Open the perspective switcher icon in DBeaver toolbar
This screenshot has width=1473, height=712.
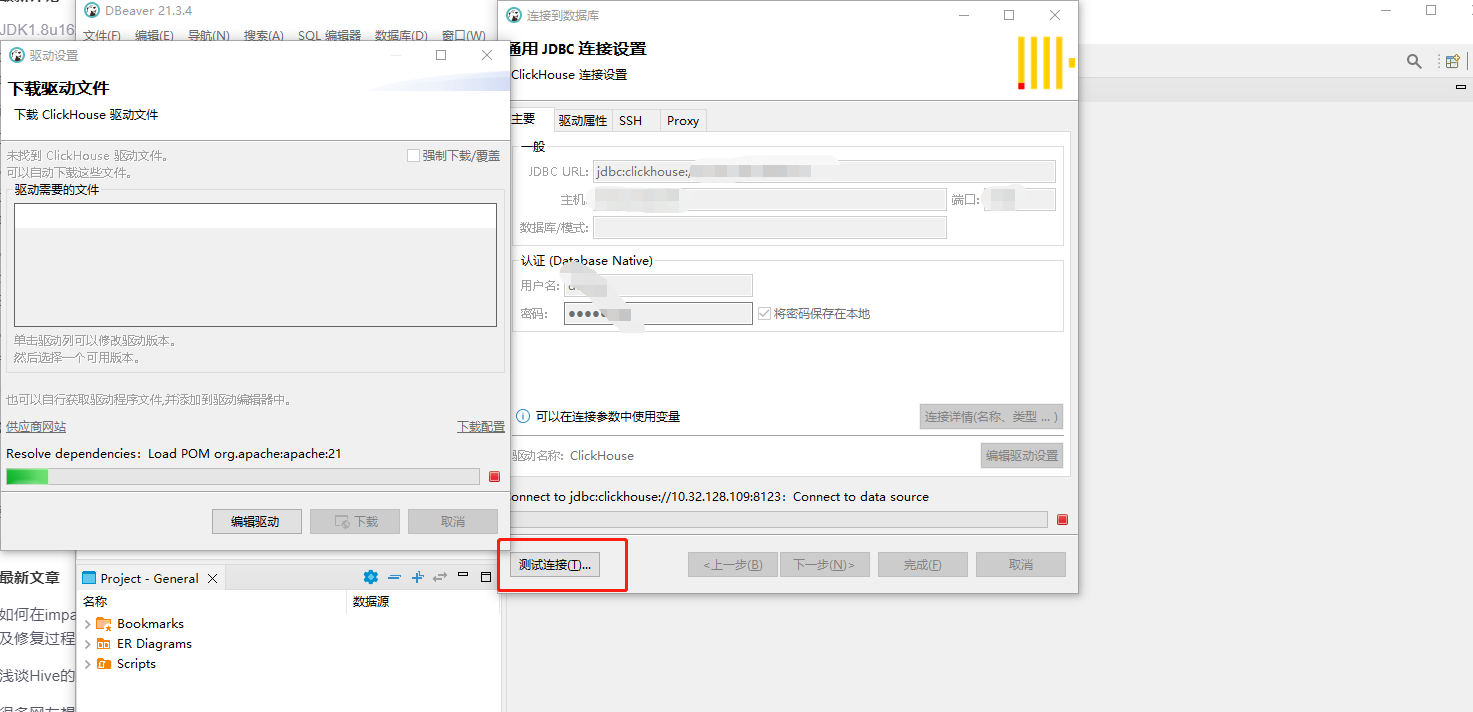coord(1452,61)
